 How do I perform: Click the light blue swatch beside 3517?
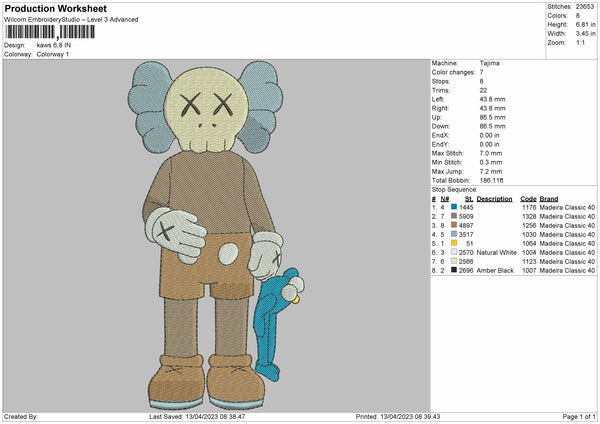pyautogui.click(x=454, y=234)
